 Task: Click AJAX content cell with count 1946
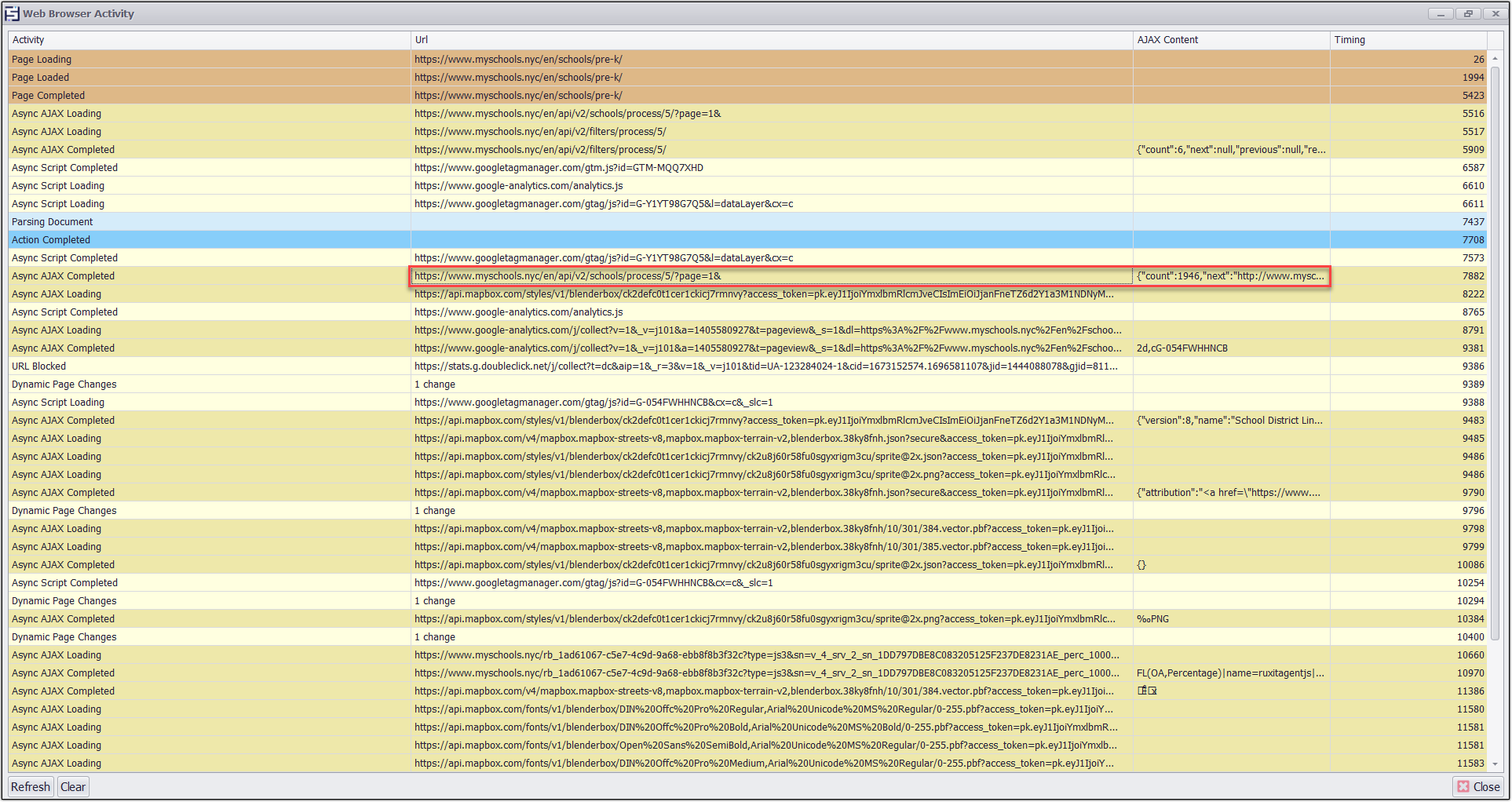coord(1230,276)
